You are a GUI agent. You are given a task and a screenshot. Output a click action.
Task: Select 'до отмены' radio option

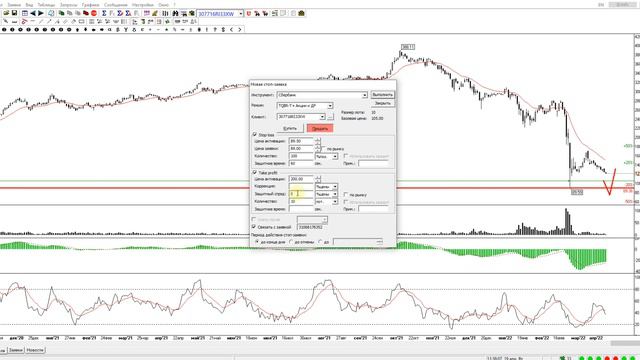point(291,242)
